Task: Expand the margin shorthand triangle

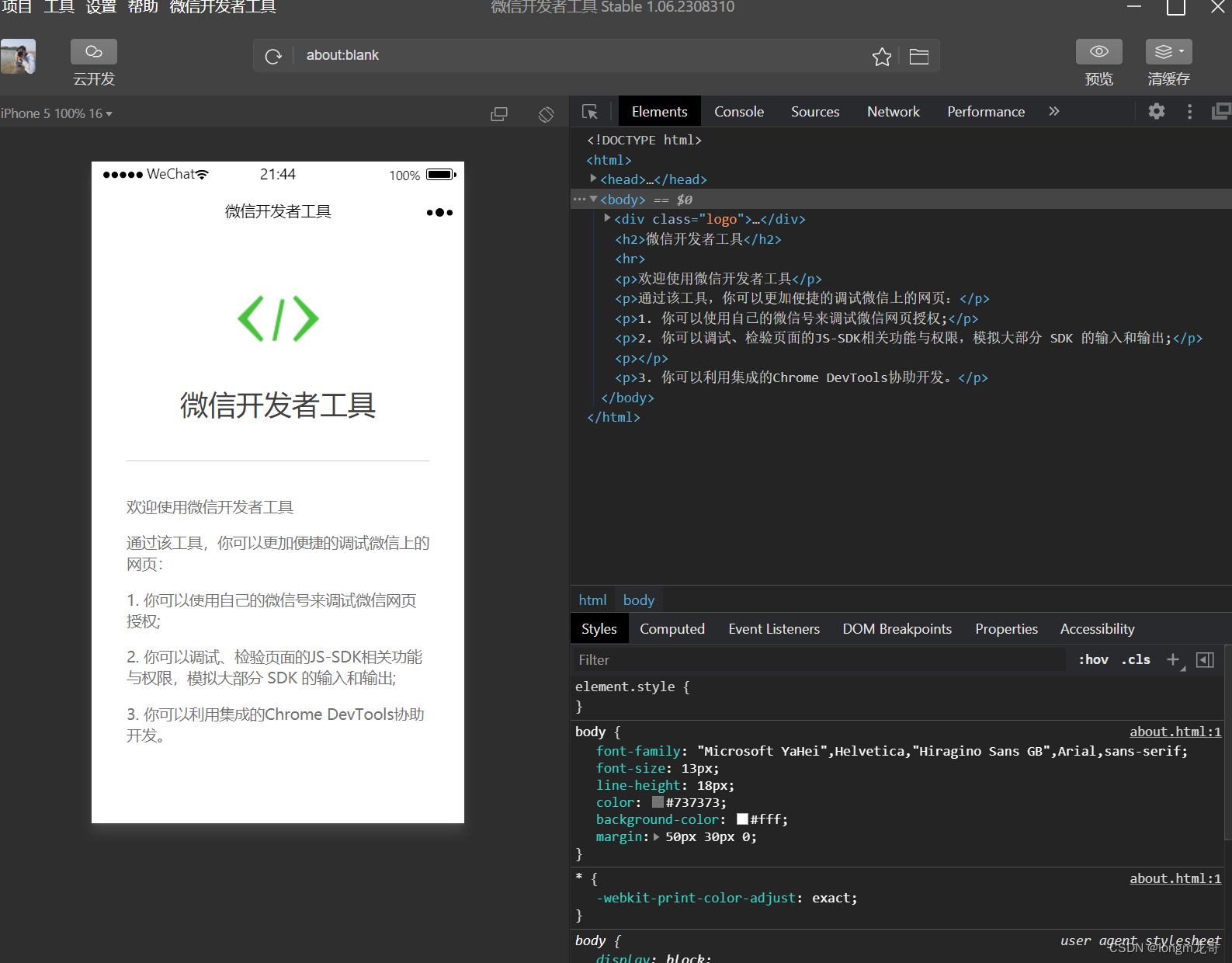Action: (x=657, y=836)
